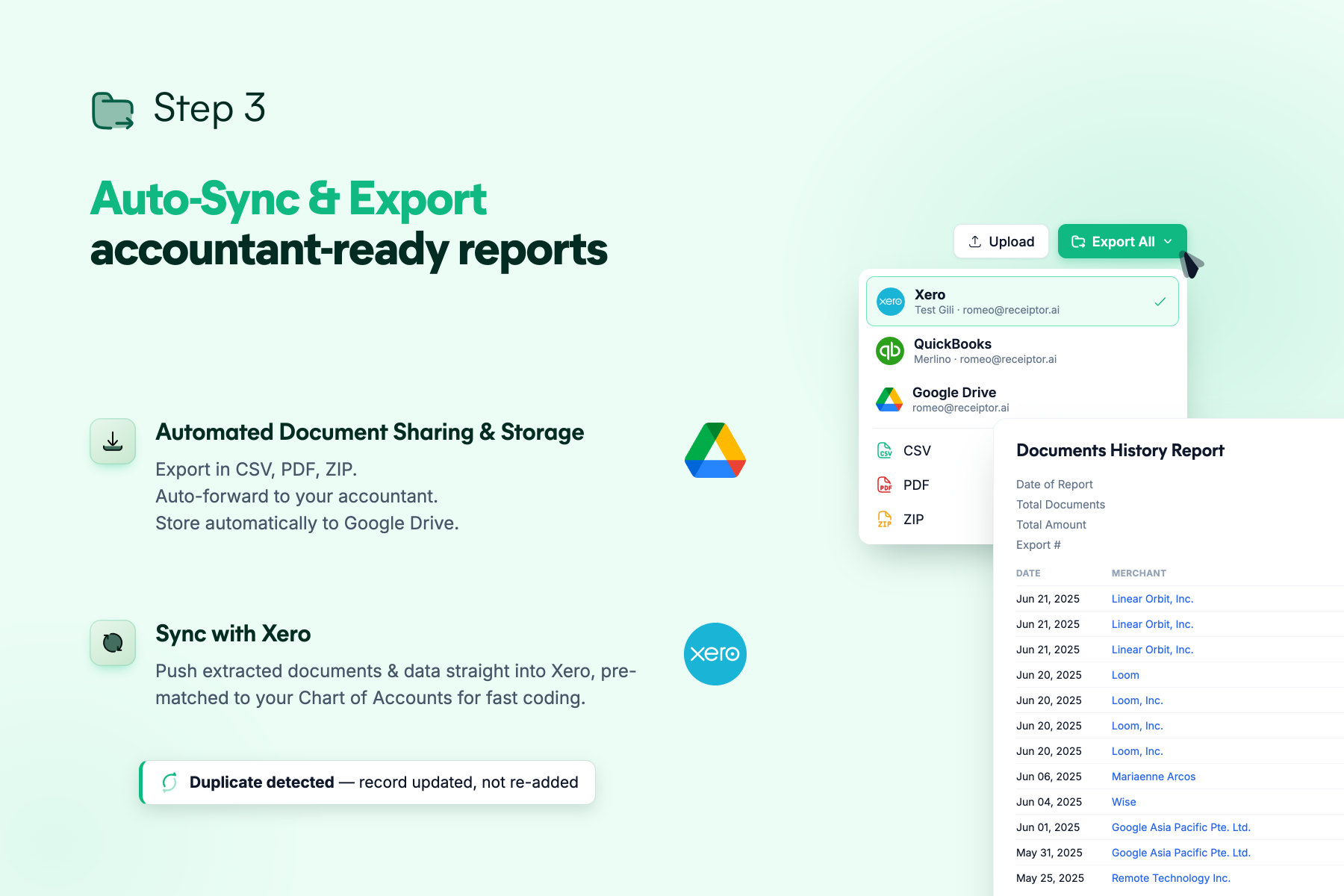This screenshot has height=896, width=1344.
Task: Click the Date of Report label
Action: click(1054, 485)
